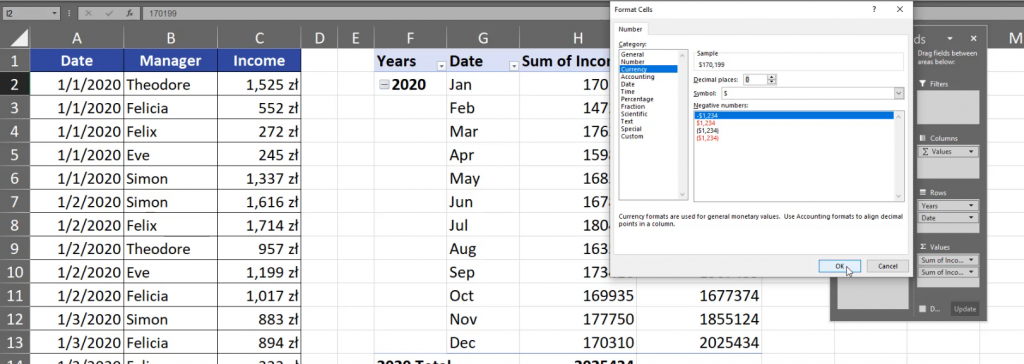The height and width of the screenshot is (364, 1024).
Task: Select Fraction in the Category list
Action: [633, 106]
